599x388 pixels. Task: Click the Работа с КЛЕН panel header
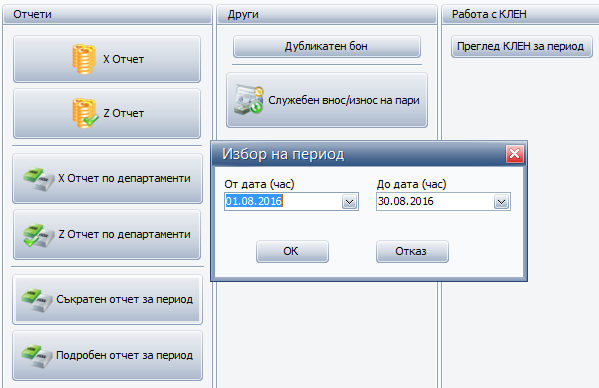(x=520, y=15)
